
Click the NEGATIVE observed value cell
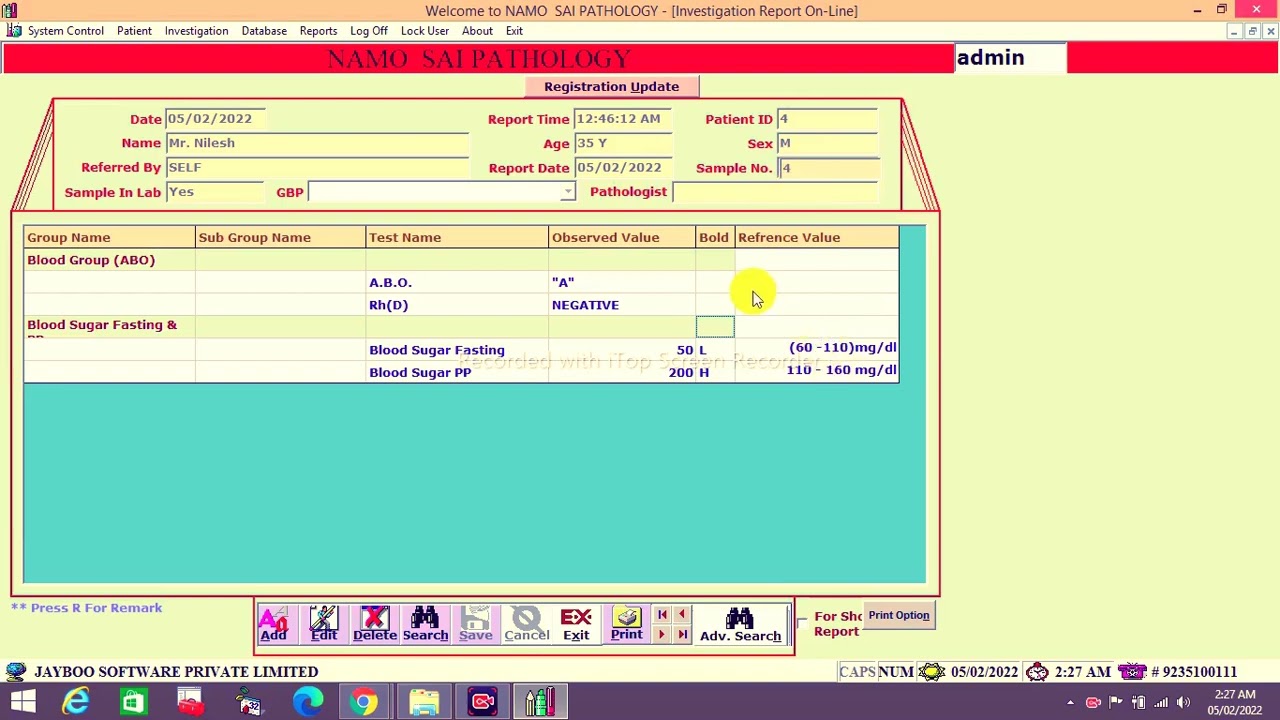coord(622,305)
